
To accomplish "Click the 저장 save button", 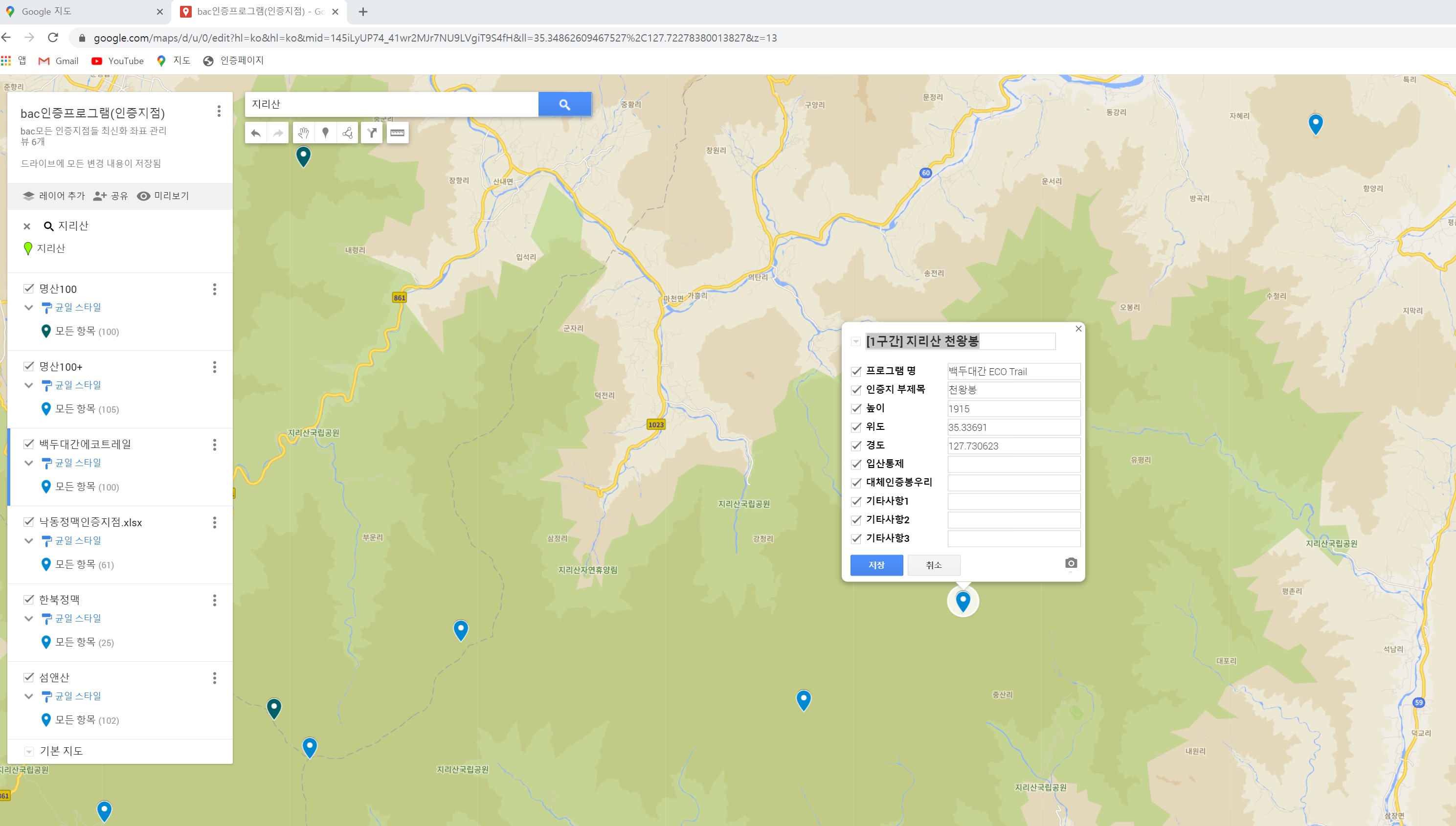I will point(876,565).
